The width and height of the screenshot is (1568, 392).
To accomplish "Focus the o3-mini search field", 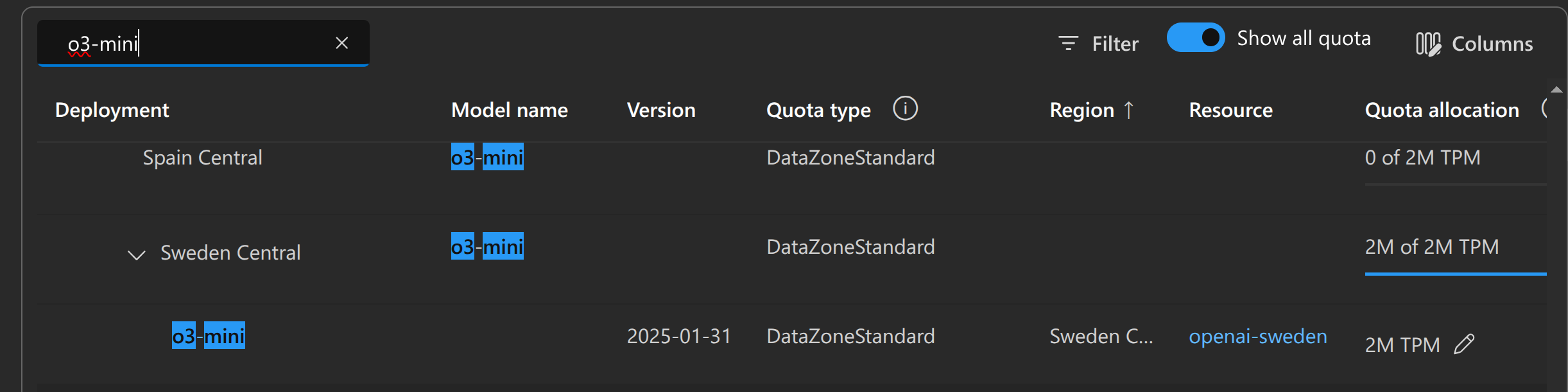I will click(x=193, y=43).
